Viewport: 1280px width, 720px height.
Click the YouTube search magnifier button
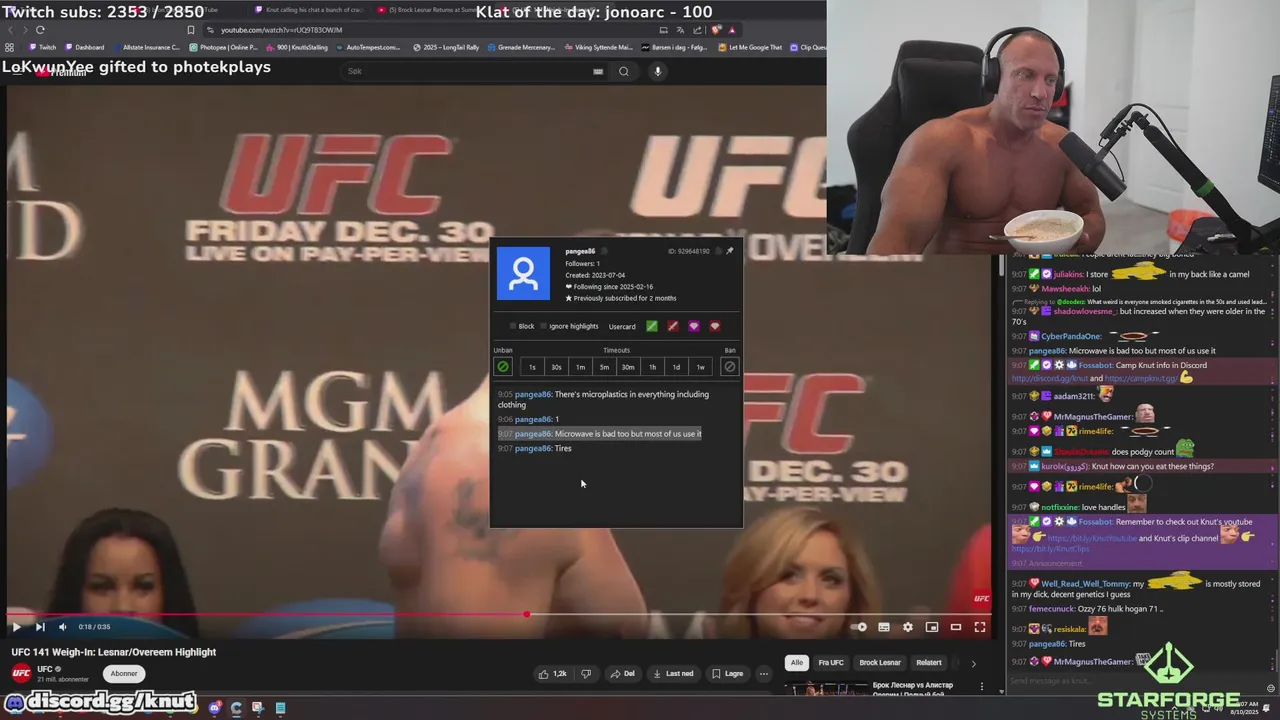[x=624, y=71]
